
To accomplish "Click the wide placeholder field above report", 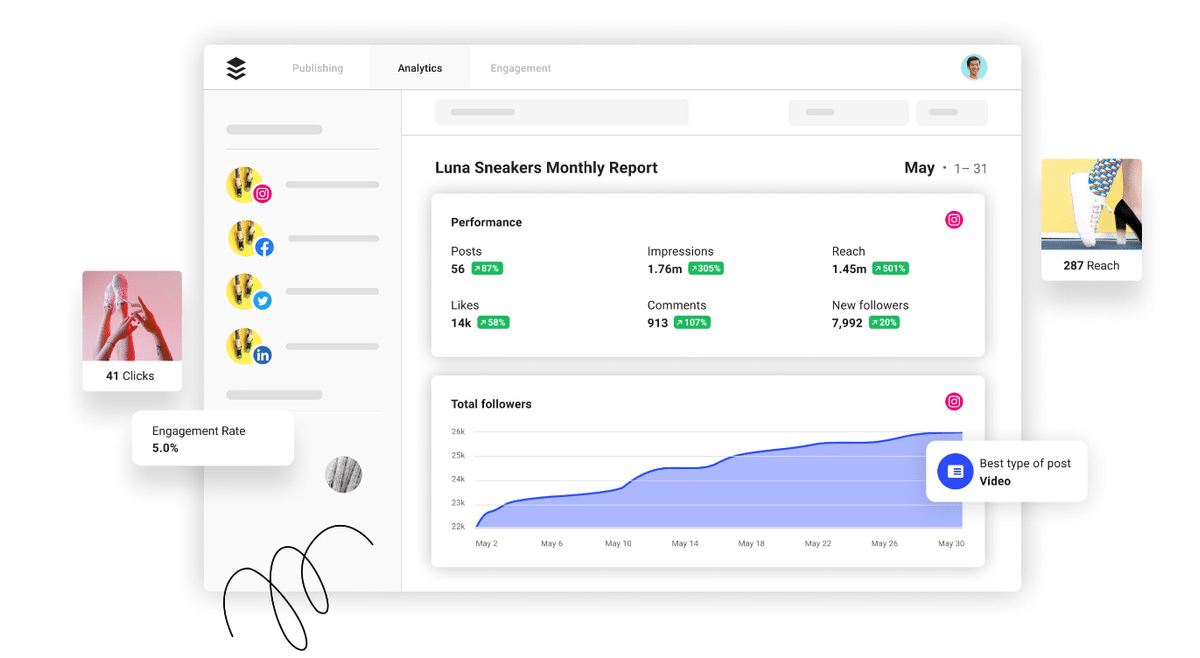I will pyautogui.click(x=562, y=112).
